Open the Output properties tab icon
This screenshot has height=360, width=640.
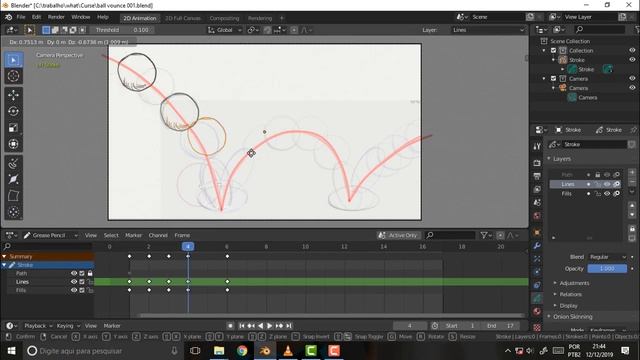click(537, 176)
